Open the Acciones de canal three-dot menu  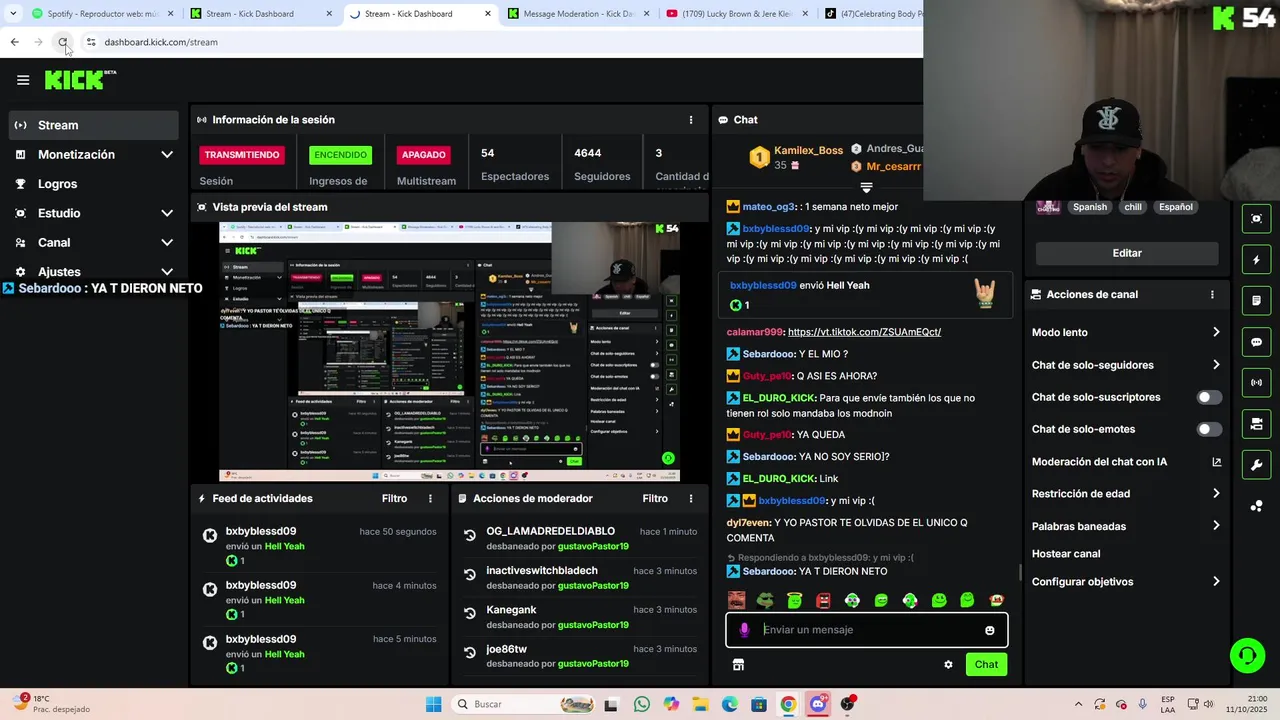click(1212, 295)
